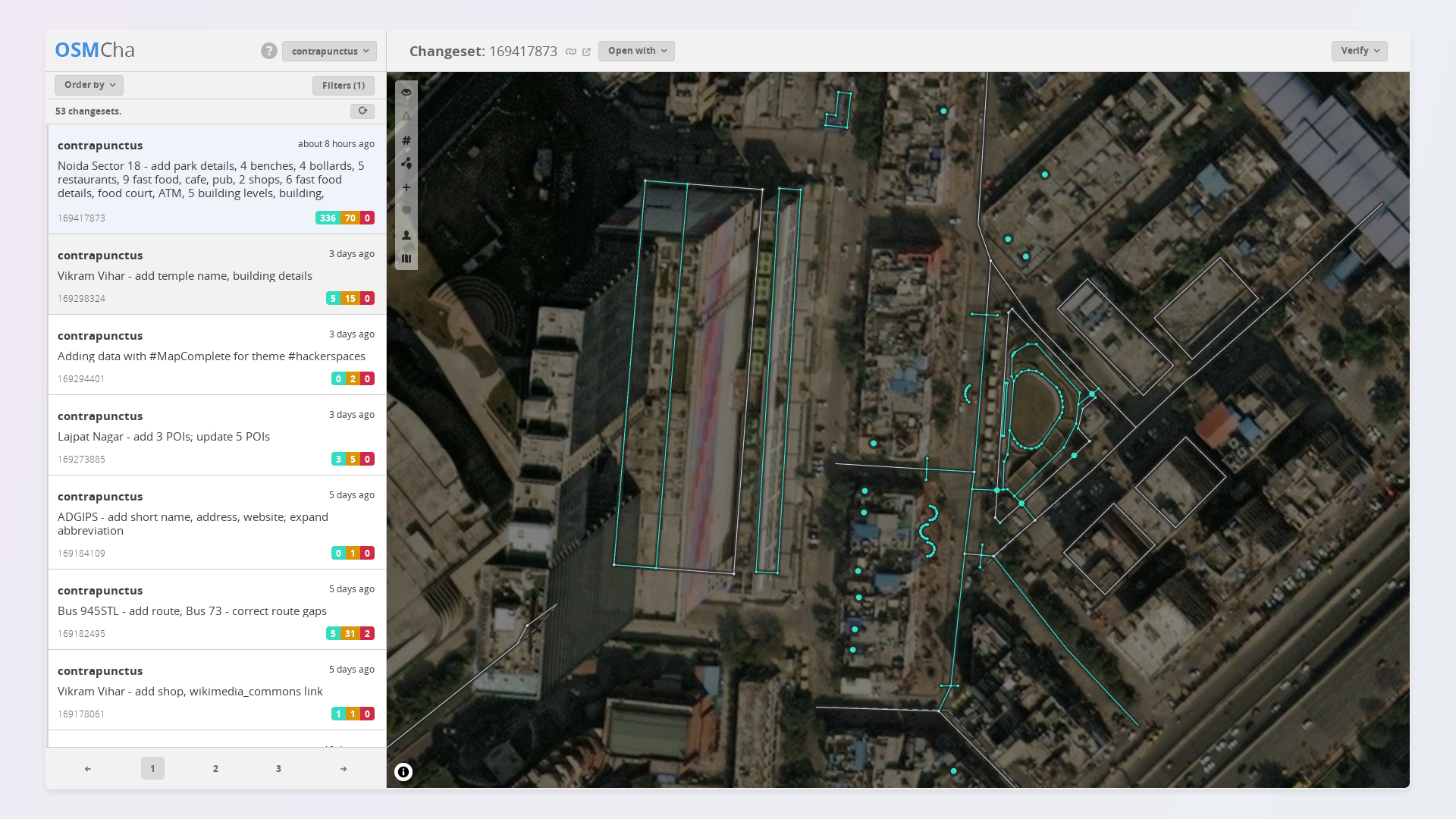Copy changeset link via chain icon
Screen dimensions: 1456x819
click(571, 52)
